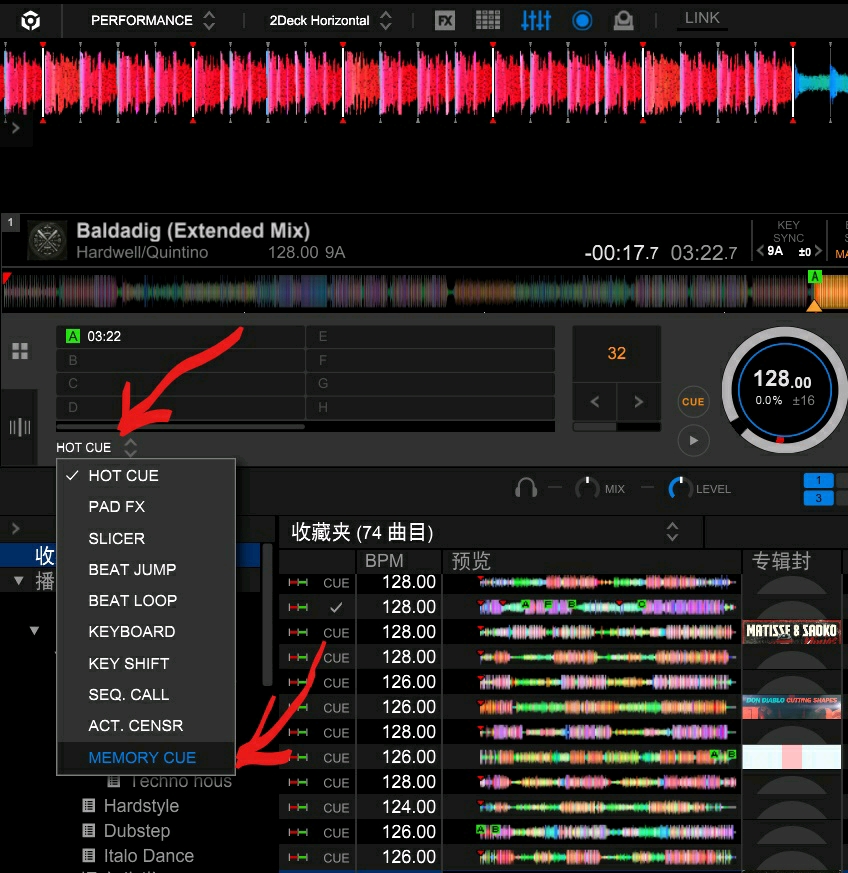848x873 pixels.
Task: Click the 专辑封 column header
Action: tap(791, 561)
